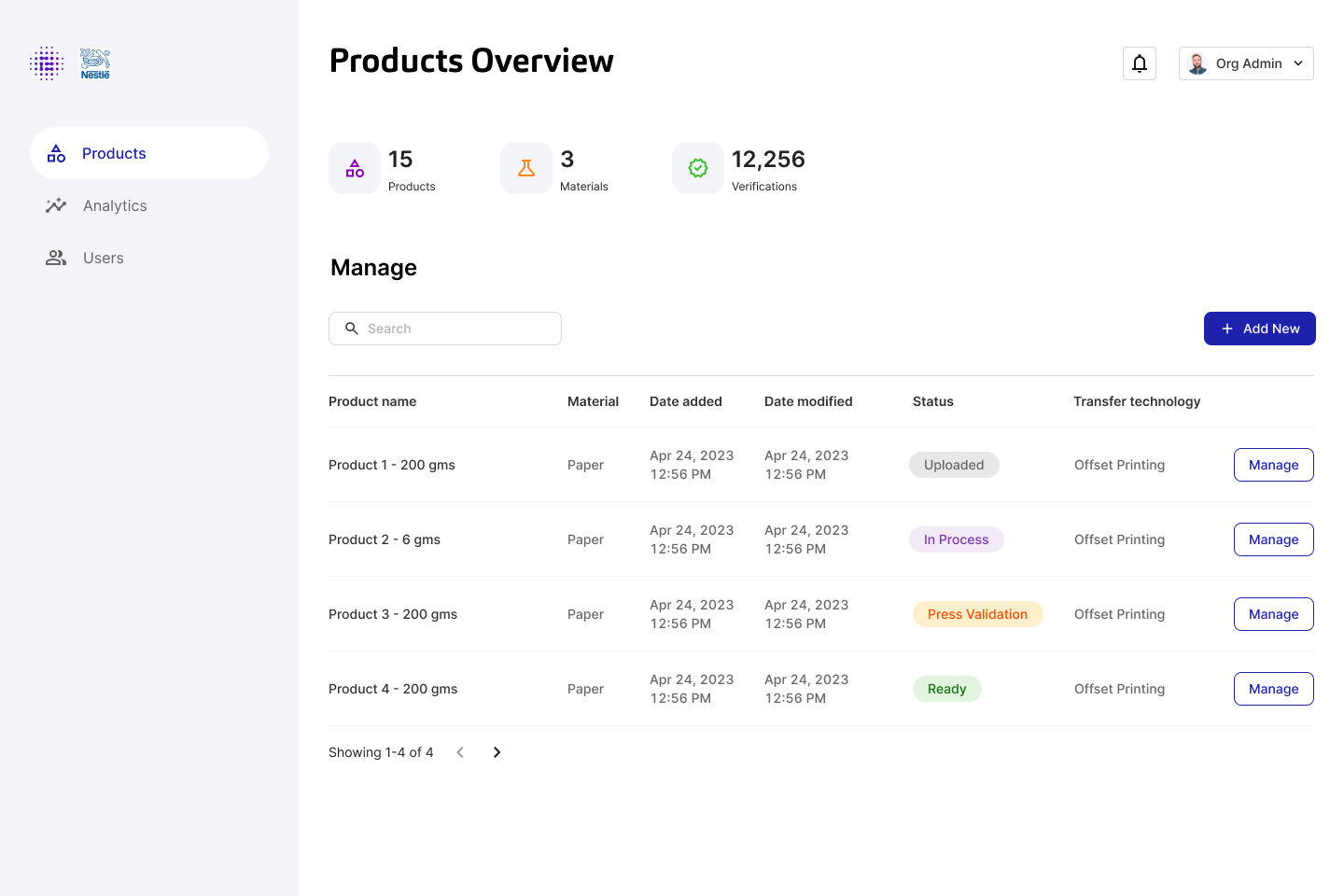Click Manage for Product 3 - 200 gms
The height and width of the screenshot is (896, 1344).
(x=1273, y=614)
